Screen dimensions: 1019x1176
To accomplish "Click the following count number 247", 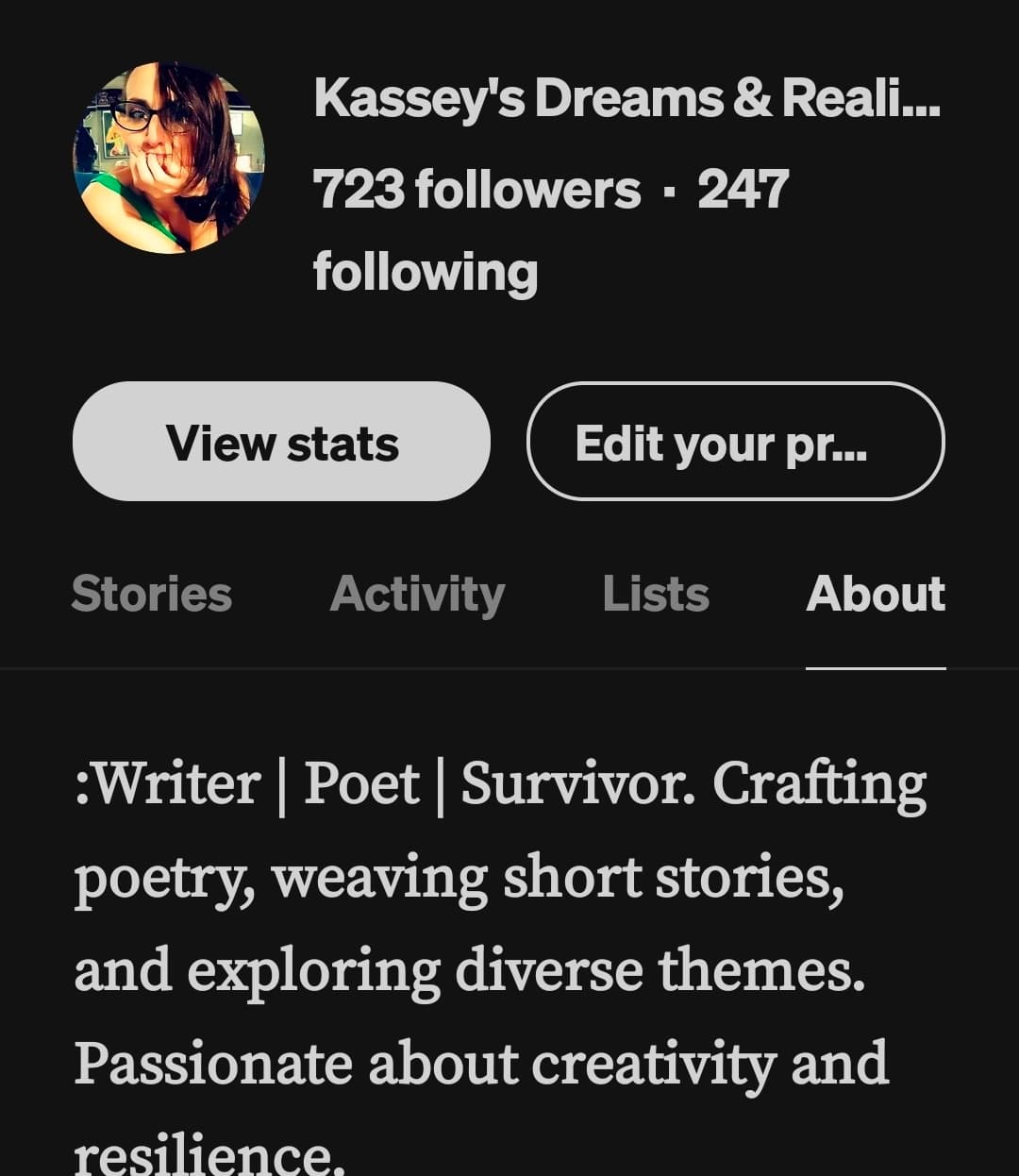I will [743, 189].
